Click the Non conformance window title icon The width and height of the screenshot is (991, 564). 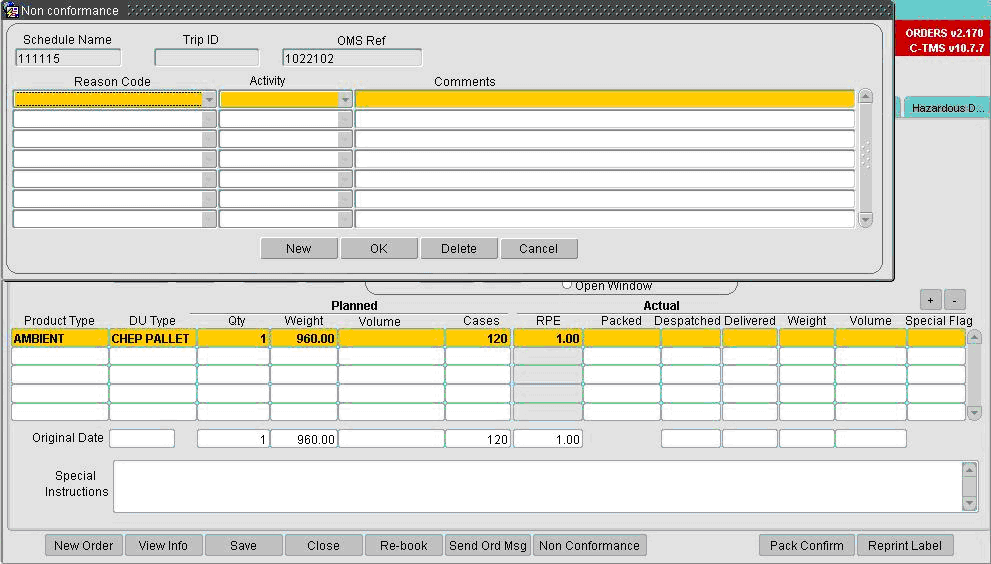(11, 10)
